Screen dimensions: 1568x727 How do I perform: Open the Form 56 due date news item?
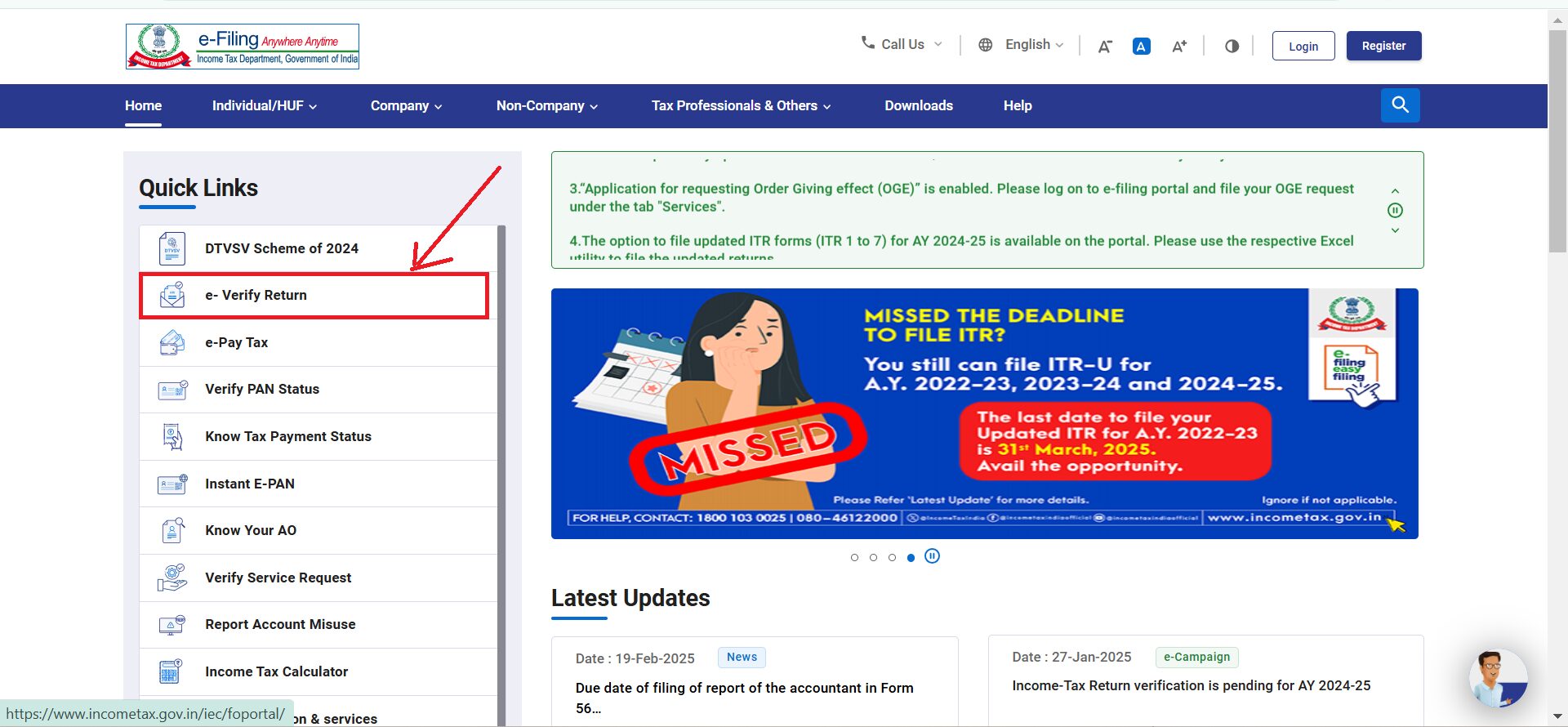click(x=744, y=698)
